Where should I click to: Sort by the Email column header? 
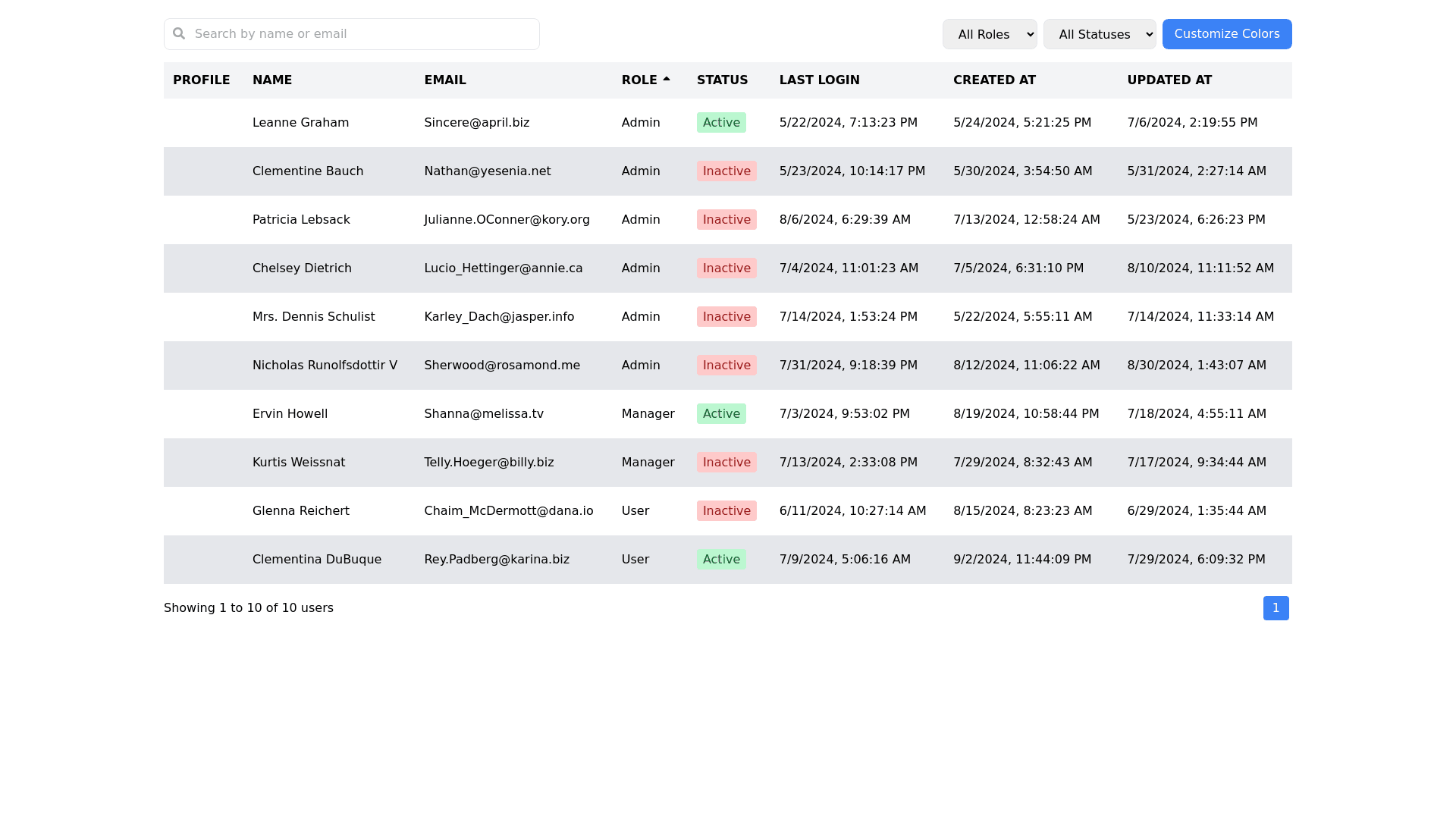(x=445, y=80)
